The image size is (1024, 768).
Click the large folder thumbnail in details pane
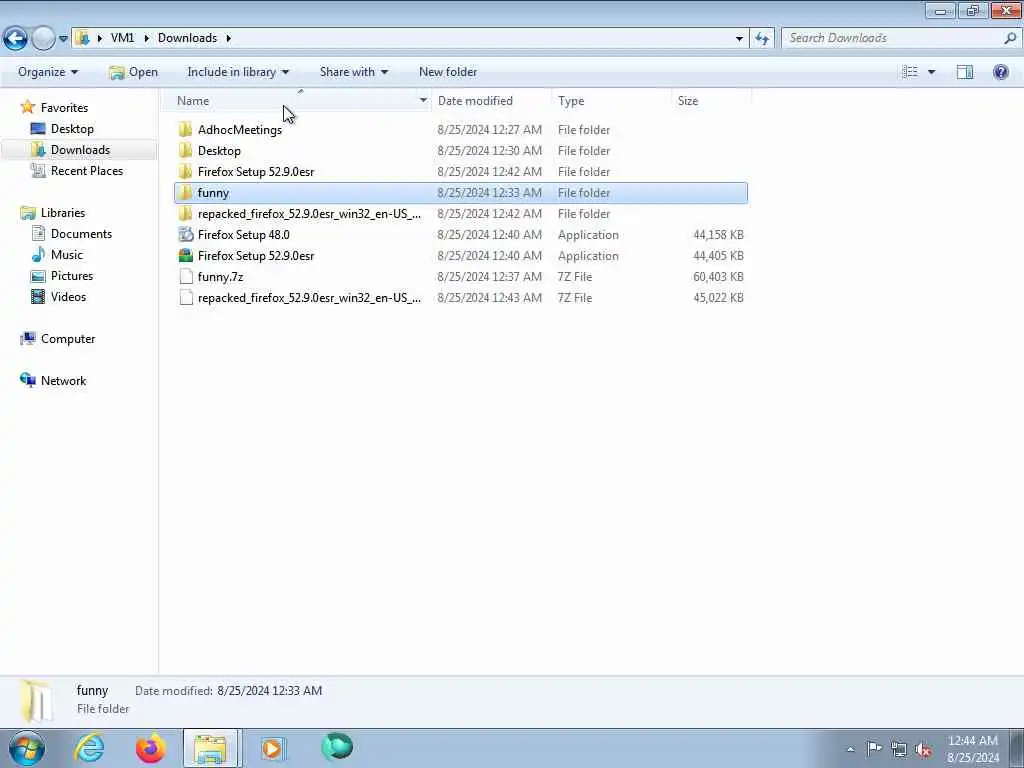[36, 701]
